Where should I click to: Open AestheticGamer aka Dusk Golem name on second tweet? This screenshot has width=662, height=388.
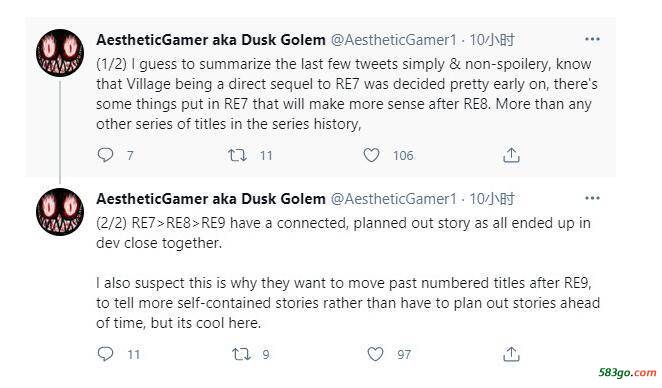pos(211,198)
